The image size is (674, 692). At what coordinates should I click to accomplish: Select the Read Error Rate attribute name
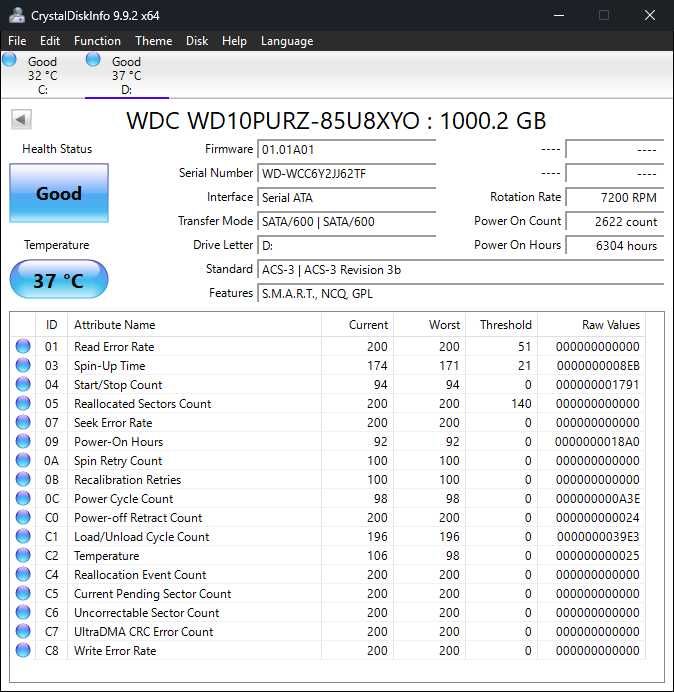(114, 346)
